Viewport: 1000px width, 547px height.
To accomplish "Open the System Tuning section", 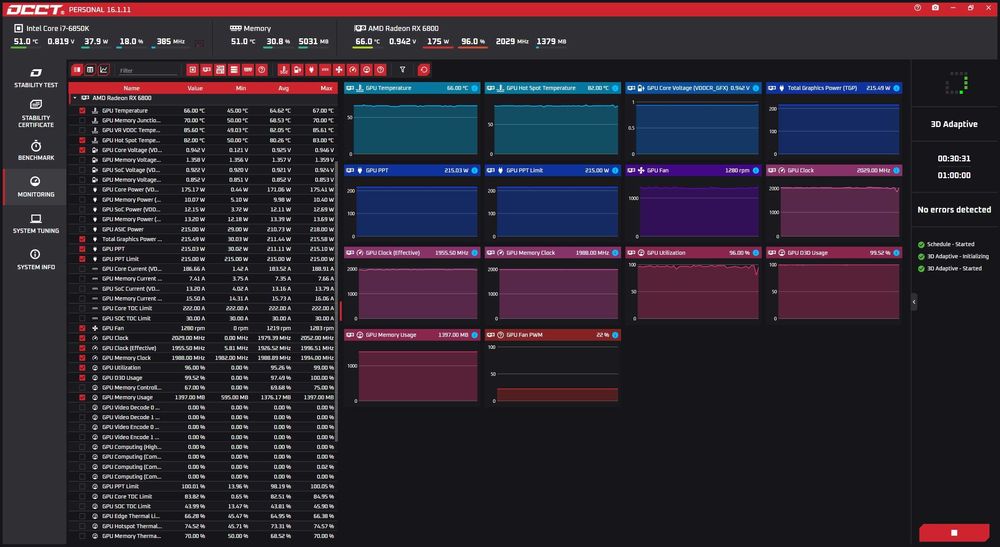I will click(36, 224).
